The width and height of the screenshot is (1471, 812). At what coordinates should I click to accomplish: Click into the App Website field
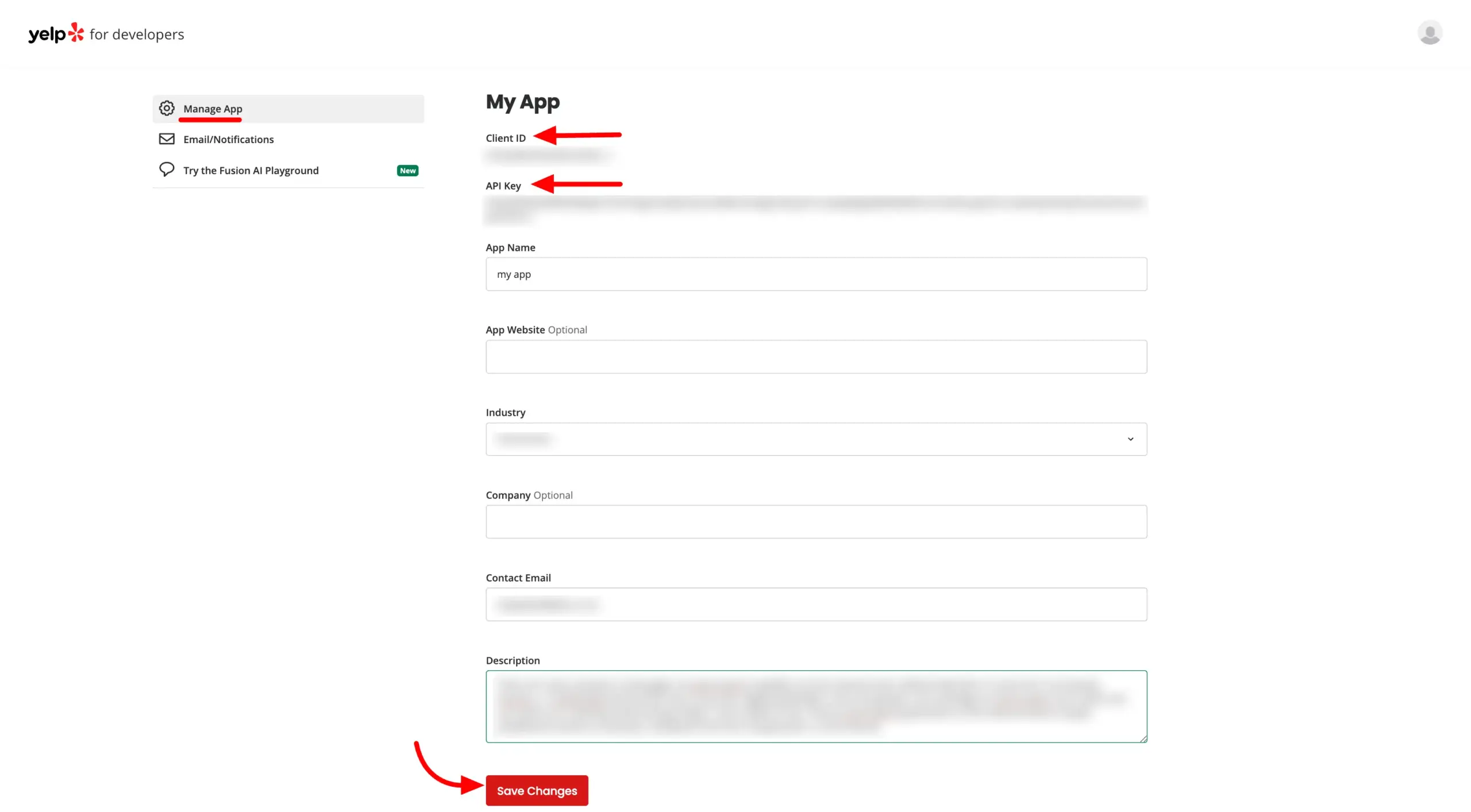[816, 357]
